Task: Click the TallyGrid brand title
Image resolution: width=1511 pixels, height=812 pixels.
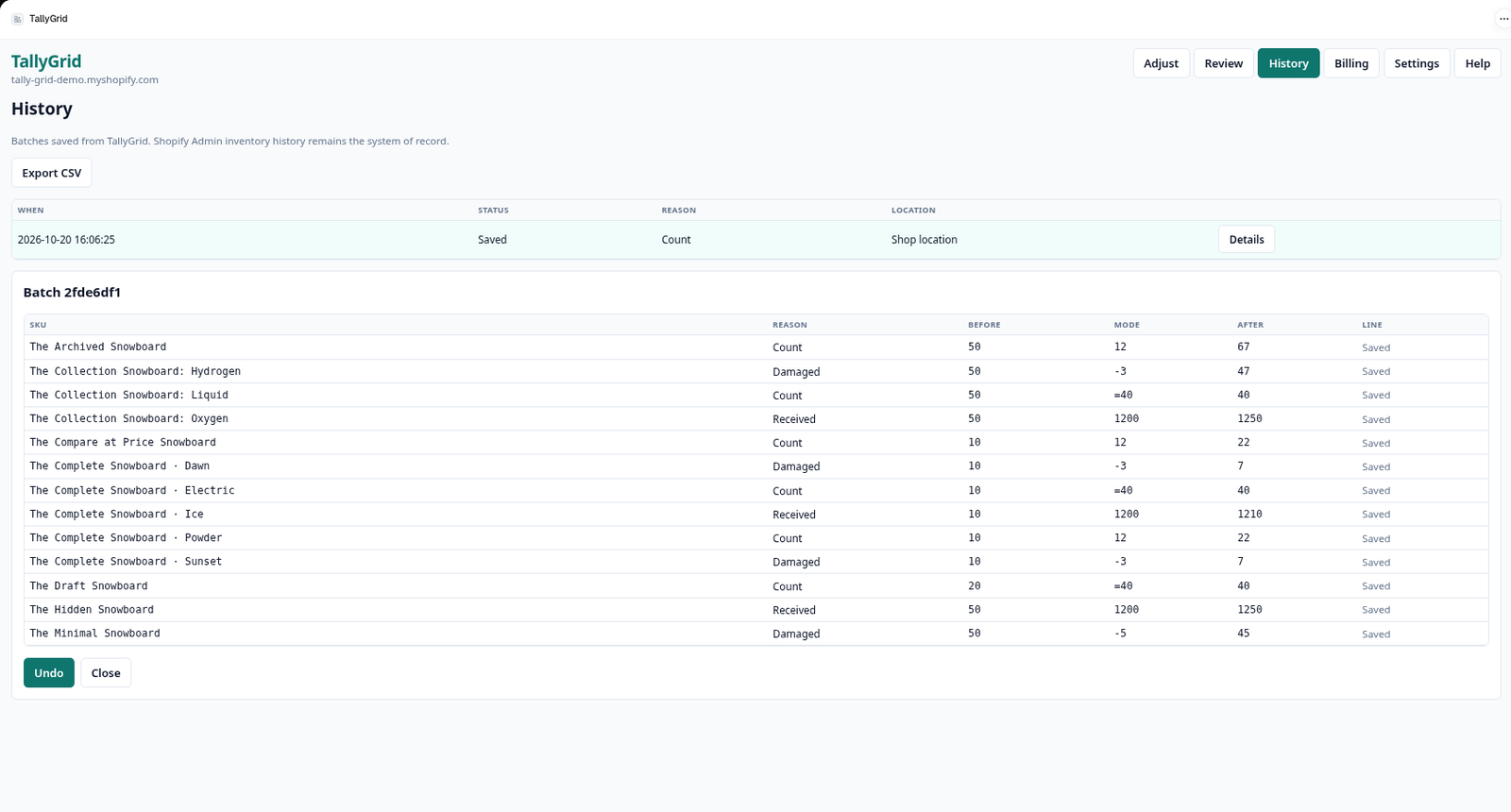Action: tap(46, 61)
